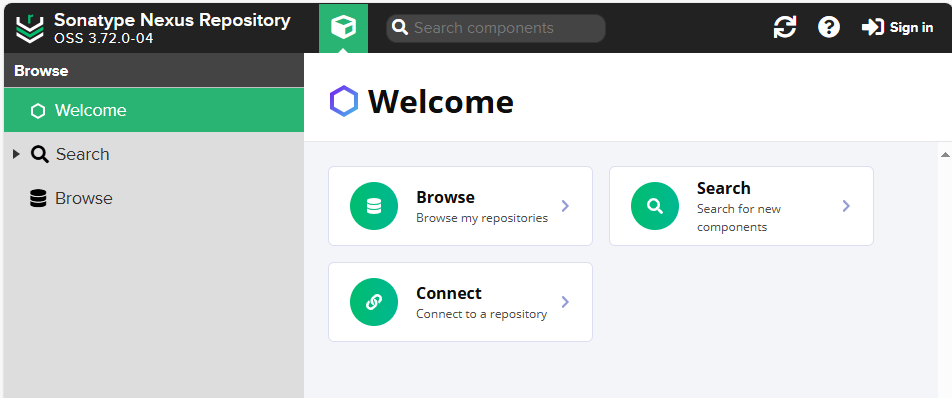Click green magnifier icon on Search card
952x398 pixels.
coord(655,206)
